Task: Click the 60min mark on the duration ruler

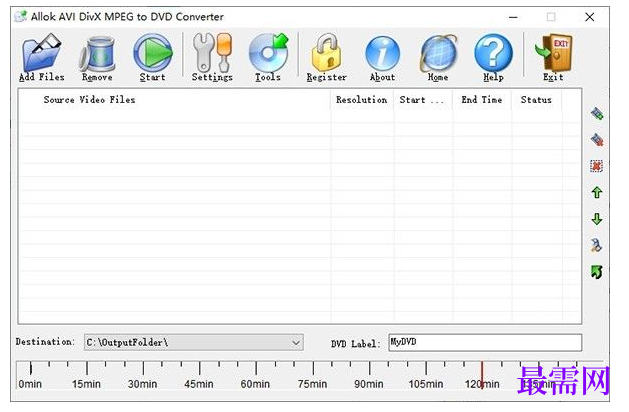Action: coord(256,375)
